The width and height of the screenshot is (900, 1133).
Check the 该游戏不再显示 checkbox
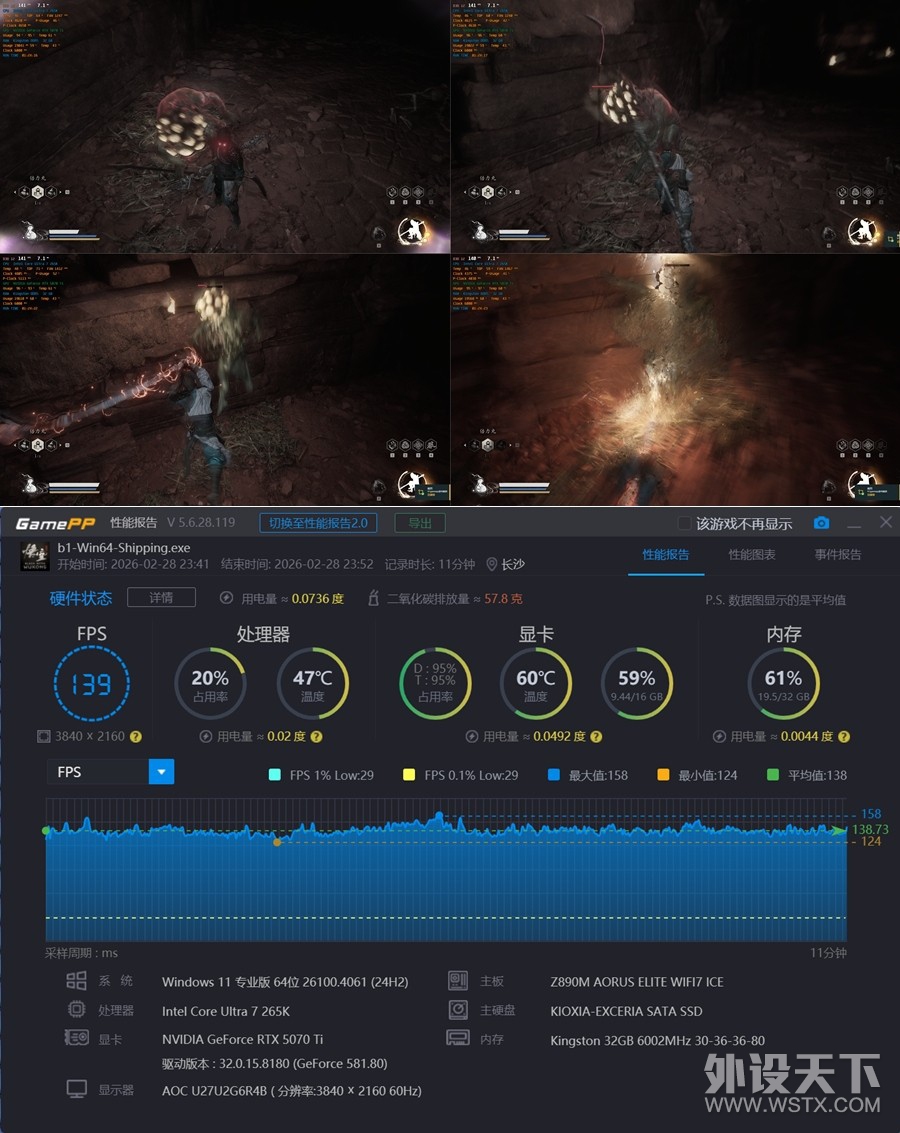684,523
